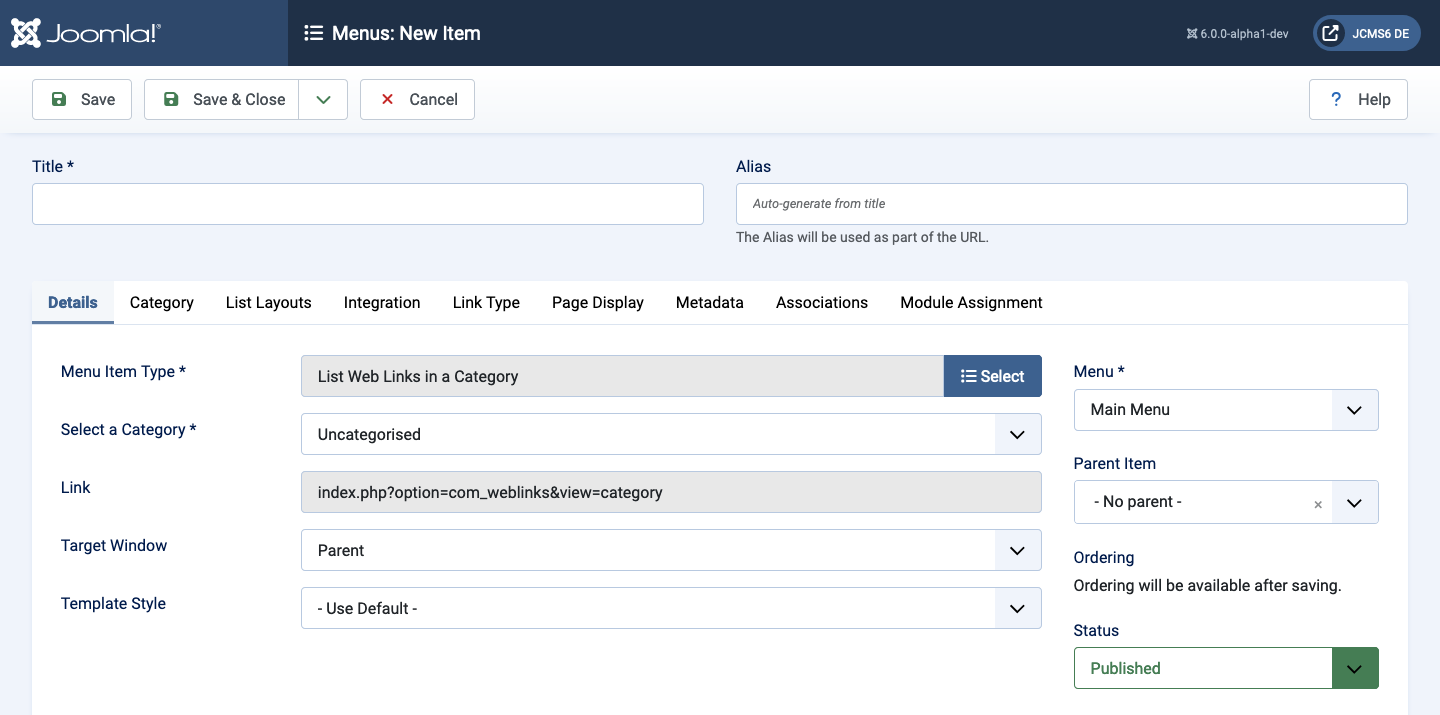This screenshot has height=715, width=1440.
Task: Click the menu list icon beside Menus: New Item
Action: (313, 33)
